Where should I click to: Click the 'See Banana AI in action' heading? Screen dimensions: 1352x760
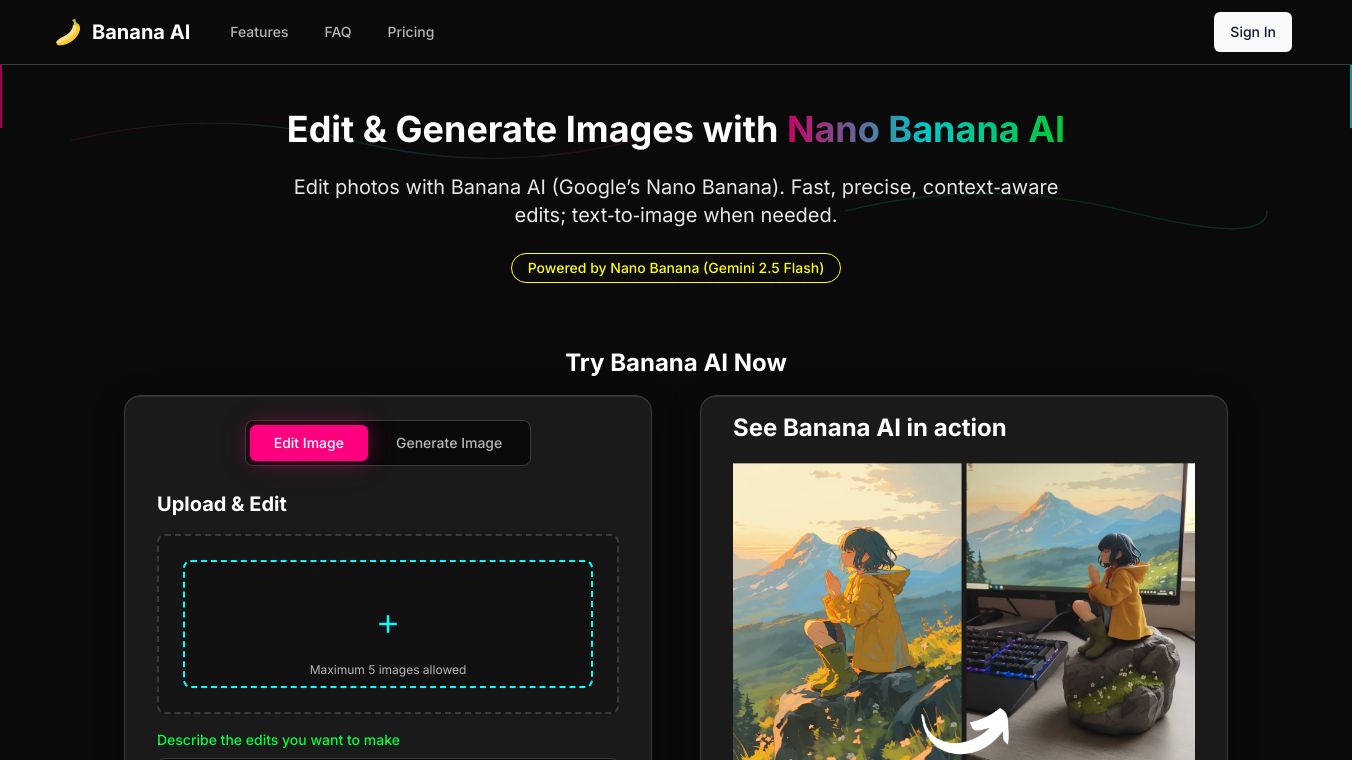pyautogui.click(x=870, y=428)
